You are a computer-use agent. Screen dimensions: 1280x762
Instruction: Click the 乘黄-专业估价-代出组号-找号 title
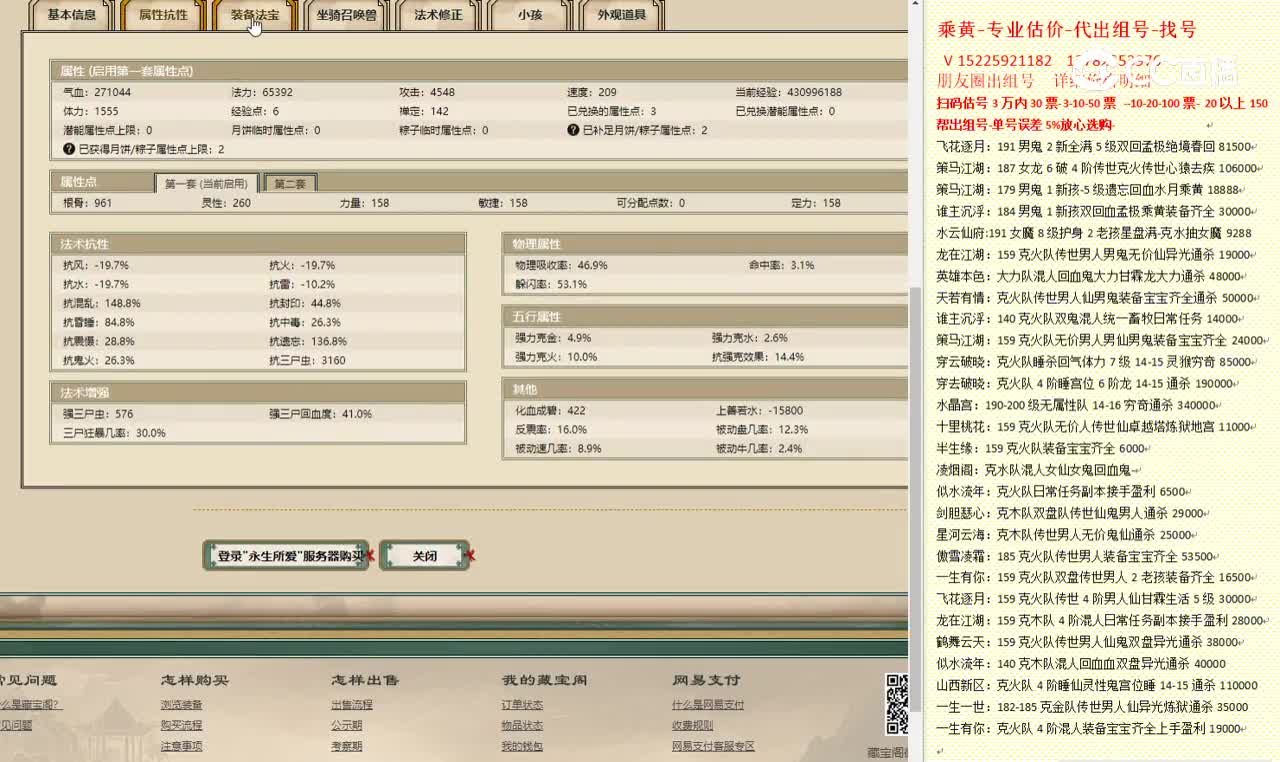1067,31
